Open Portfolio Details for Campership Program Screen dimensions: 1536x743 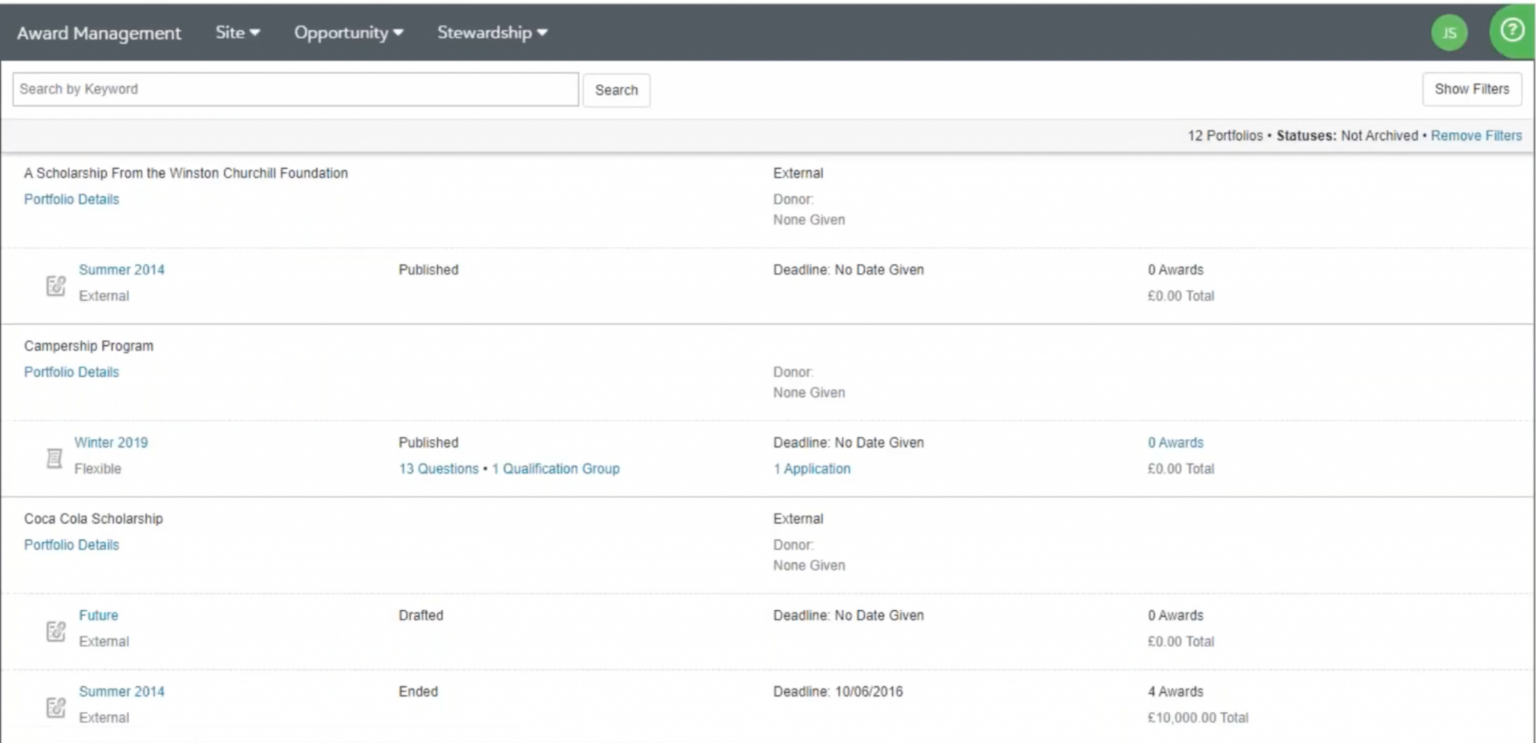[71, 371]
